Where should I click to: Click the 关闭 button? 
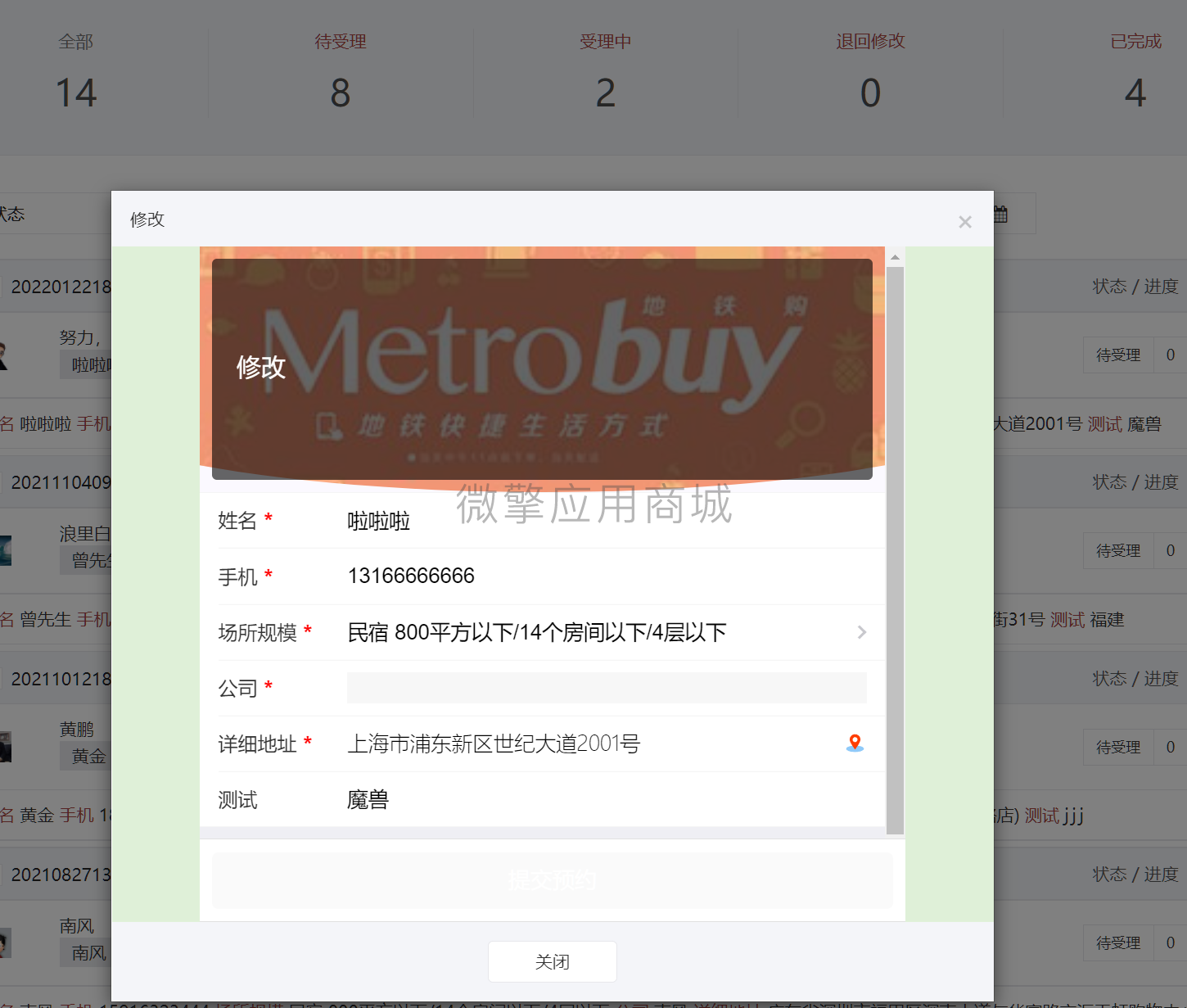click(x=553, y=961)
